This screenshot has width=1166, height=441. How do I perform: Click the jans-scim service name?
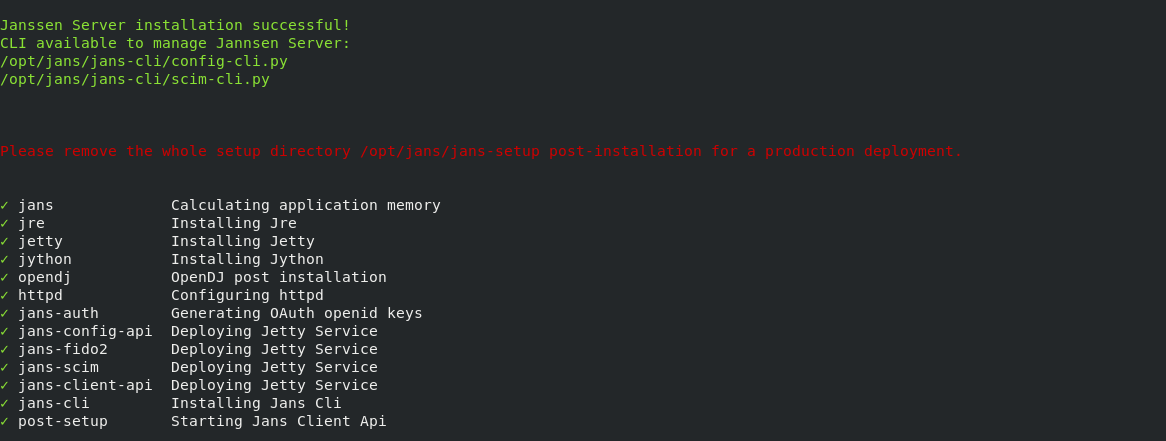58,367
